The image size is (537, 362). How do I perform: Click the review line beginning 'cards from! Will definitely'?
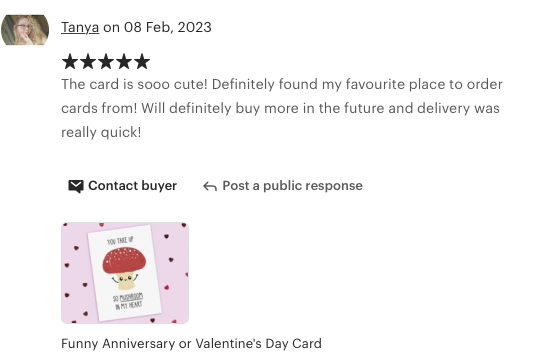point(280,109)
